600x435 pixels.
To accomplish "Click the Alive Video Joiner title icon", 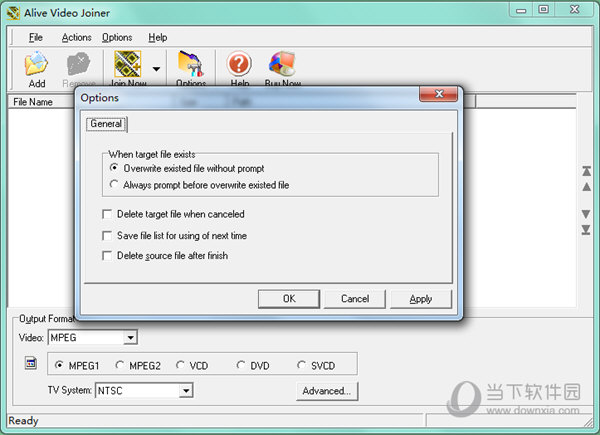I will pyautogui.click(x=13, y=13).
